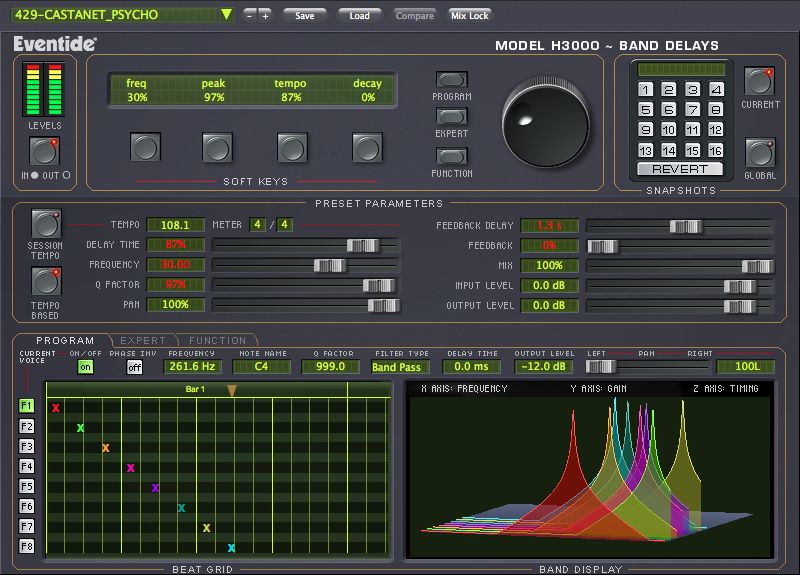The image size is (800, 575).
Task: Open the Filter Type Band Pass selector
Action: 400,367
